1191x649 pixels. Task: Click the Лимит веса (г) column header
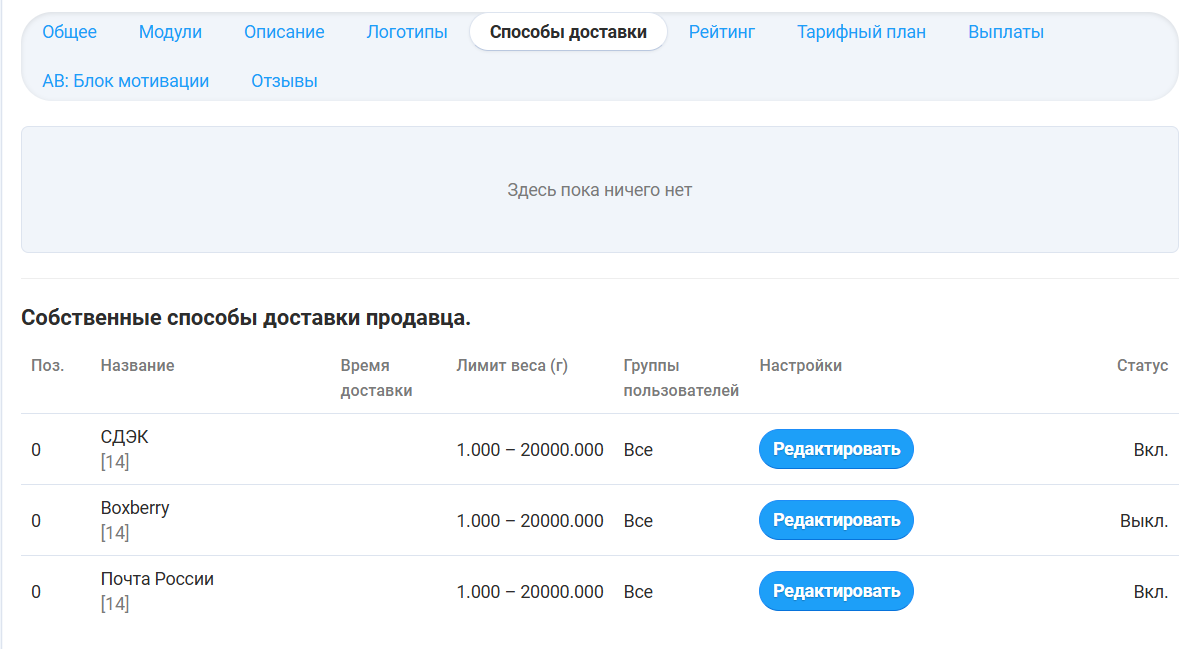pos(512,366)
